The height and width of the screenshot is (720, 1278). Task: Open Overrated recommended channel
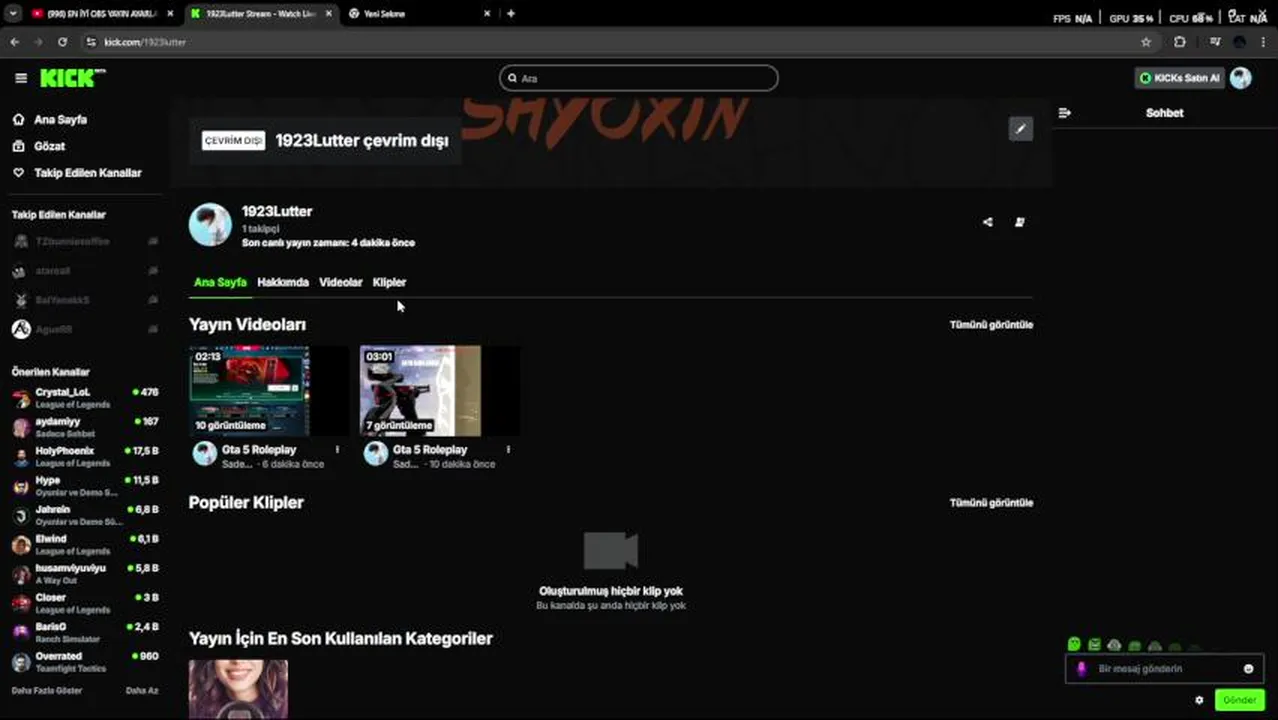tap(85, 662)
